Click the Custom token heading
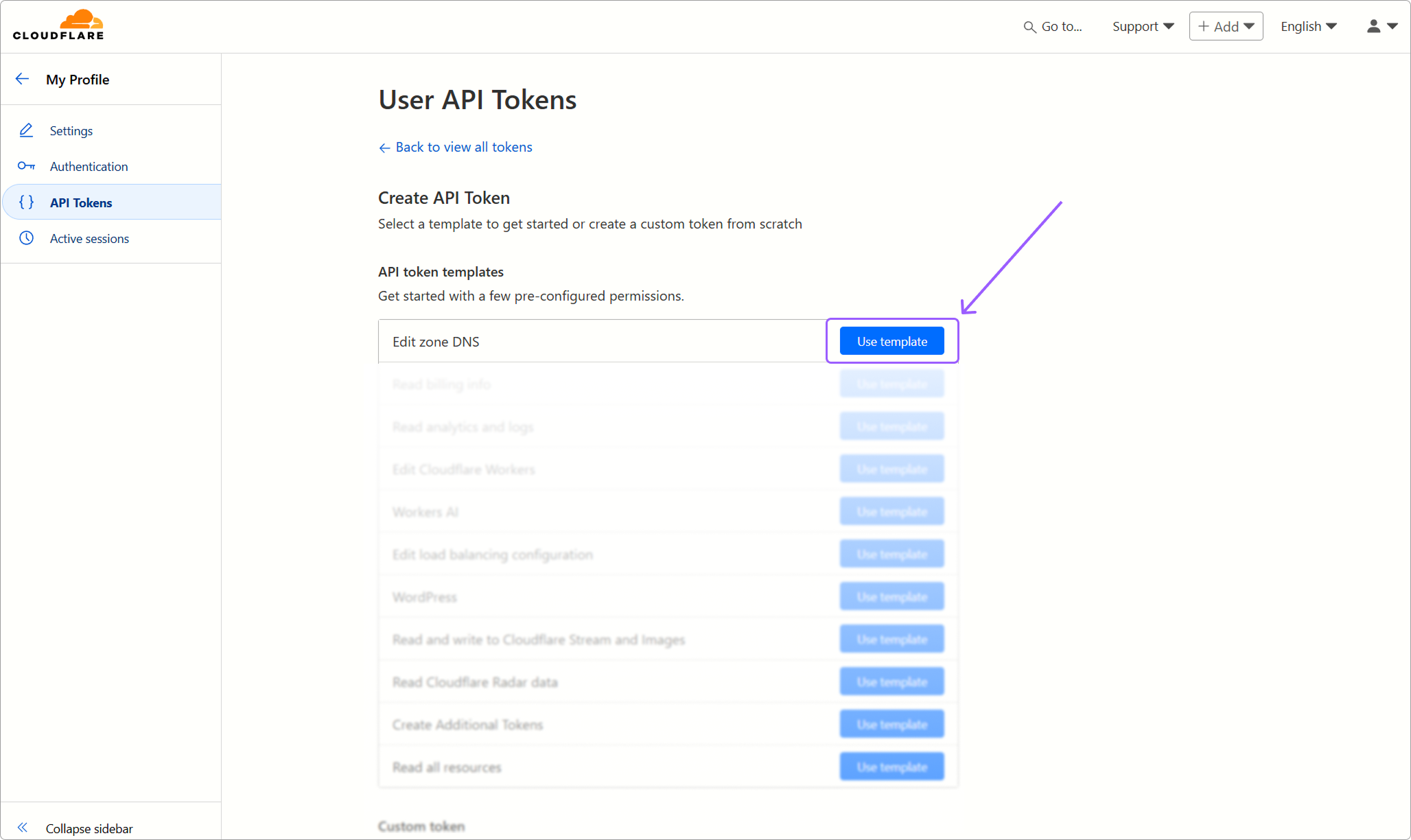Viewport: 1411px width, 840px height. [421, 826]
